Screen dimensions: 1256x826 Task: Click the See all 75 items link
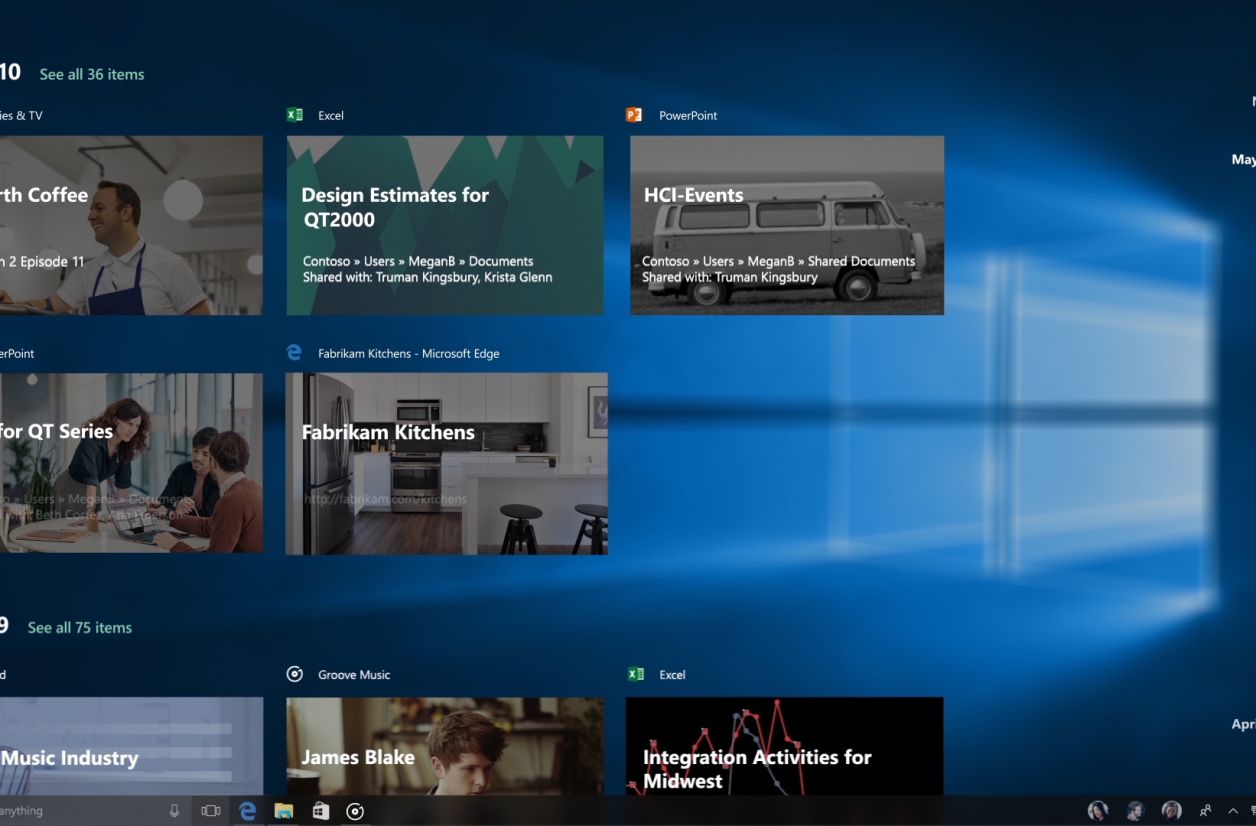click(x=80, y=628)
